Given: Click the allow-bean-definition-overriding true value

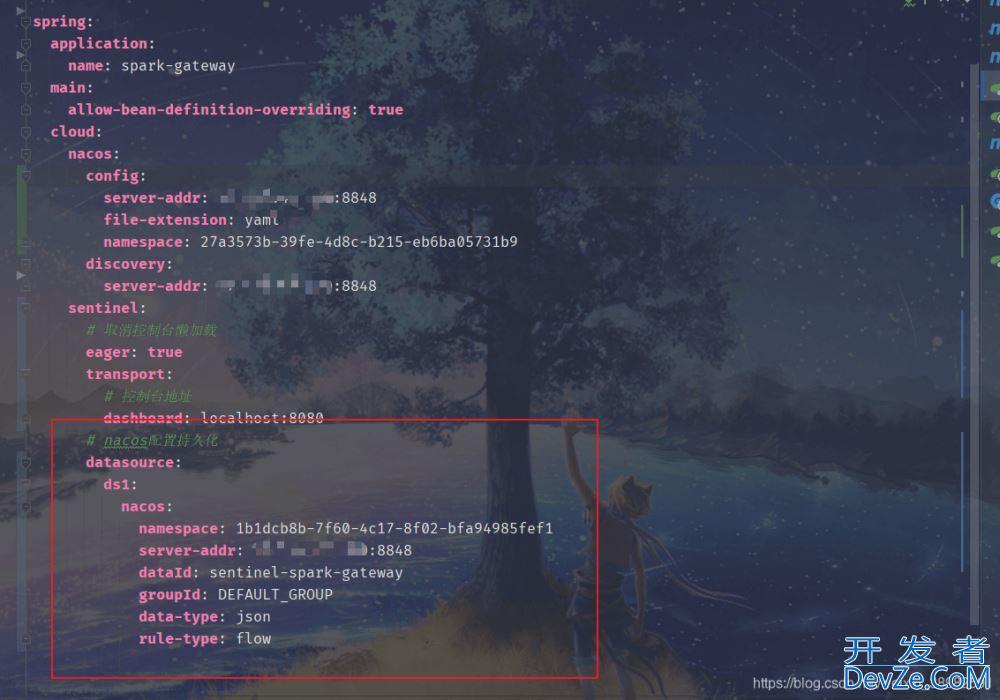Looking at the screenshot, I should click(x=386, y=110).
